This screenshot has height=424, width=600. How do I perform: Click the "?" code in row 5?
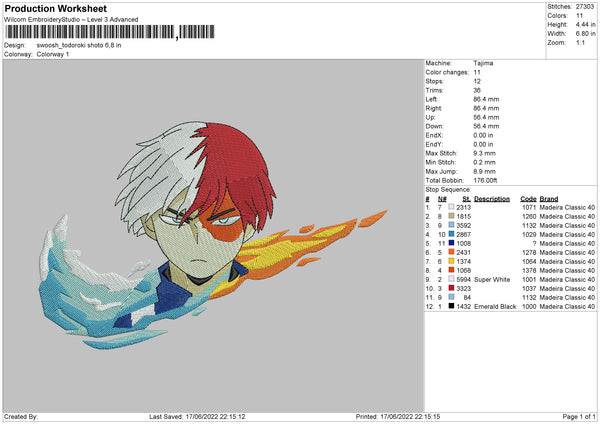tap(534, 243)
